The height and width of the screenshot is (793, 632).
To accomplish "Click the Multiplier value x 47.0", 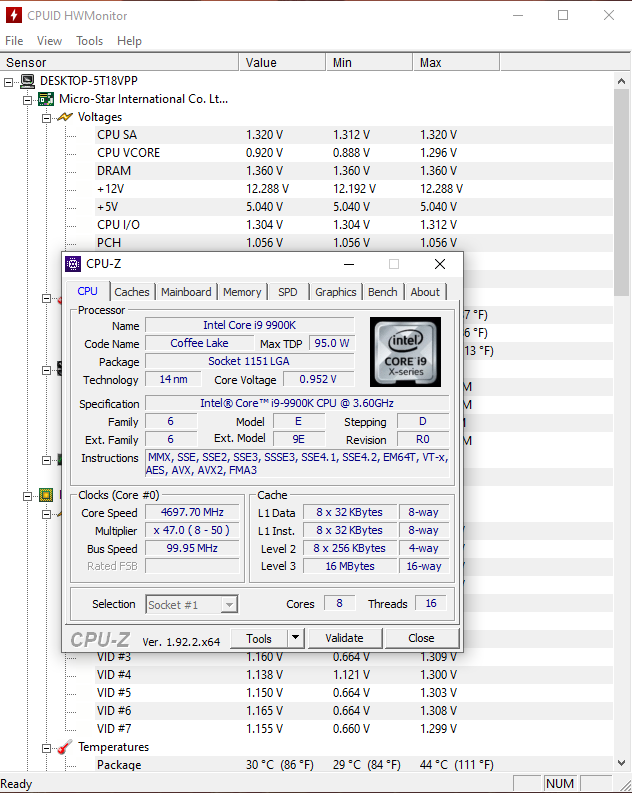I will (x=192, y=531).
